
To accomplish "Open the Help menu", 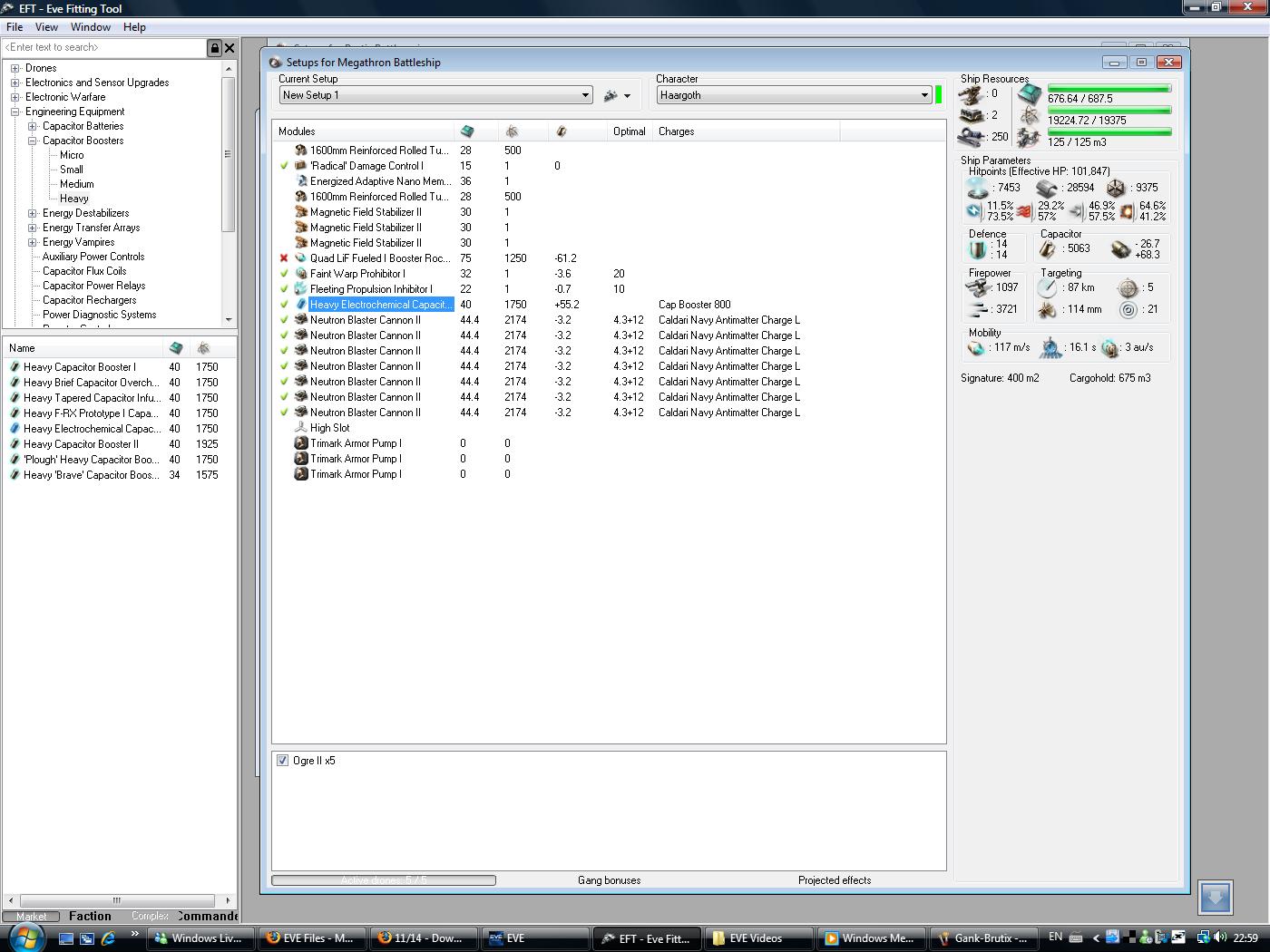I will (134, 27).
